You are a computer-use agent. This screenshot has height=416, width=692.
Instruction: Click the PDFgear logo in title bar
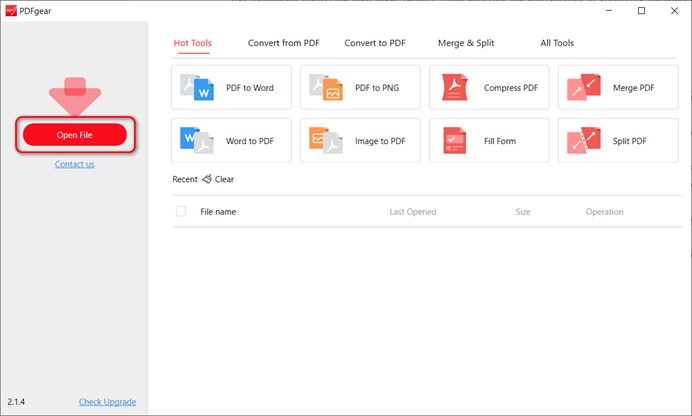(11, 11)
